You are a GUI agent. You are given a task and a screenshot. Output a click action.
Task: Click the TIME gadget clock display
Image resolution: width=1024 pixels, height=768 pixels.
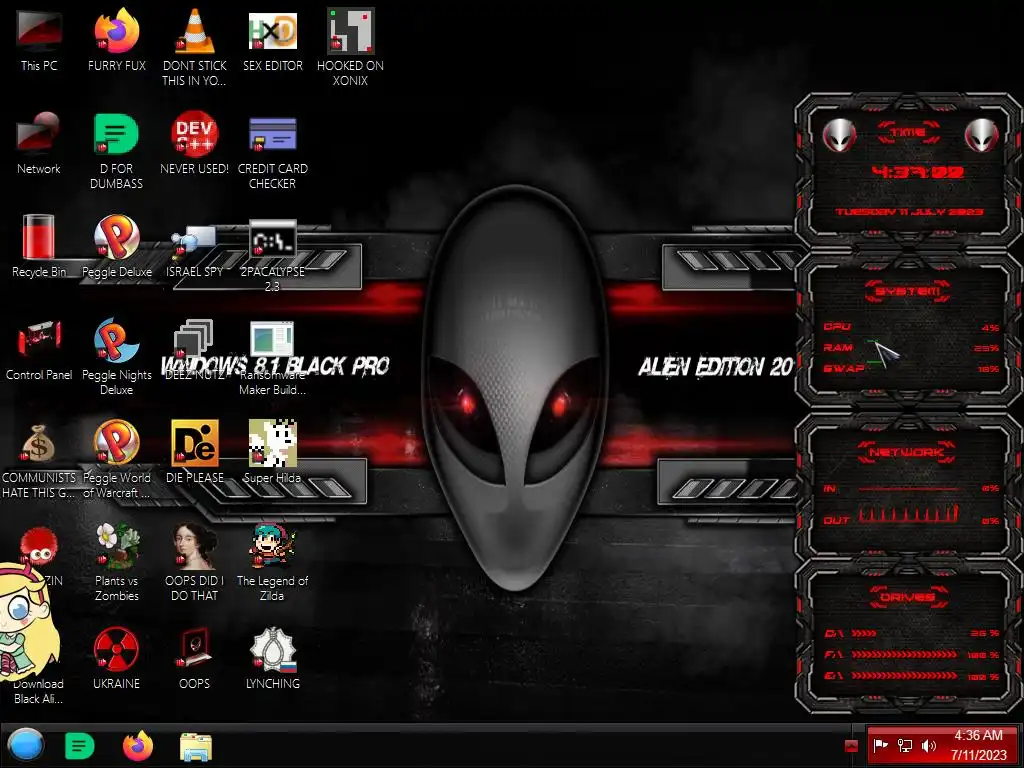point(917,172)
